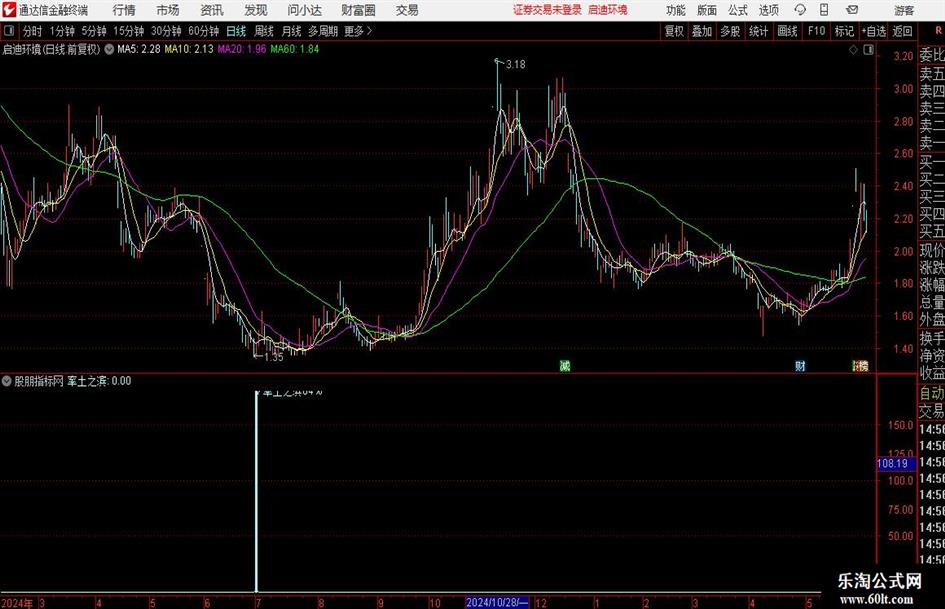Open the 资讯 menu

[x=212, y=10]
